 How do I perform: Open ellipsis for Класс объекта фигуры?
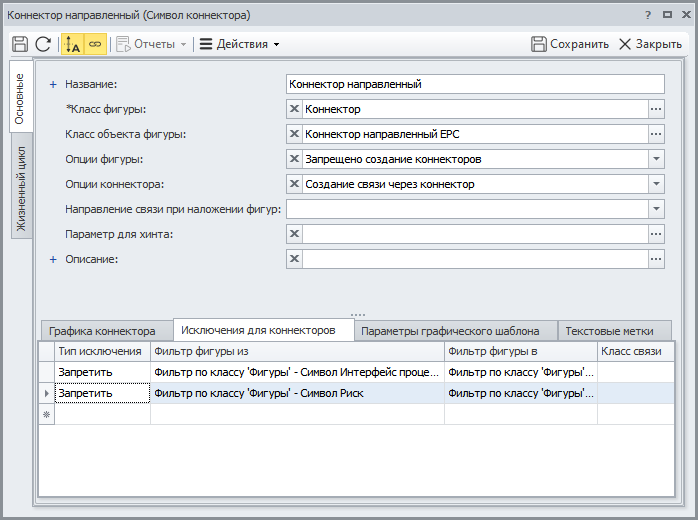point(656,134)
